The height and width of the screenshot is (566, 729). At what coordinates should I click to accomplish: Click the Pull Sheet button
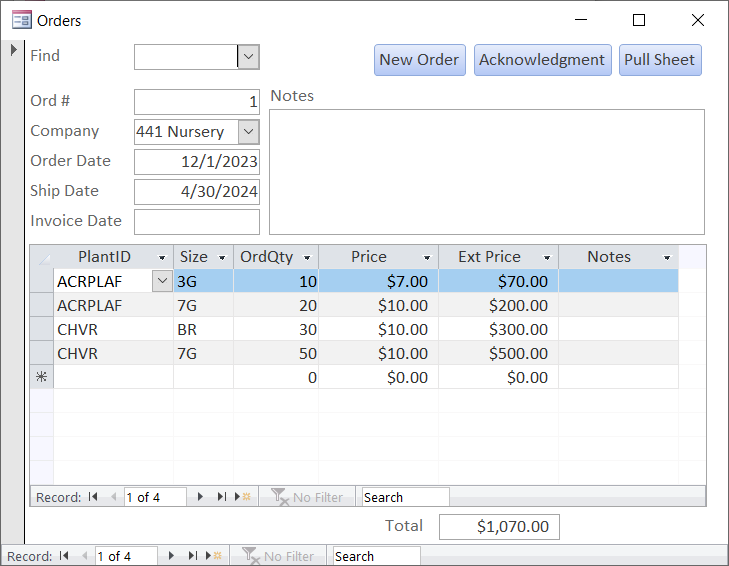click(659, 60)
